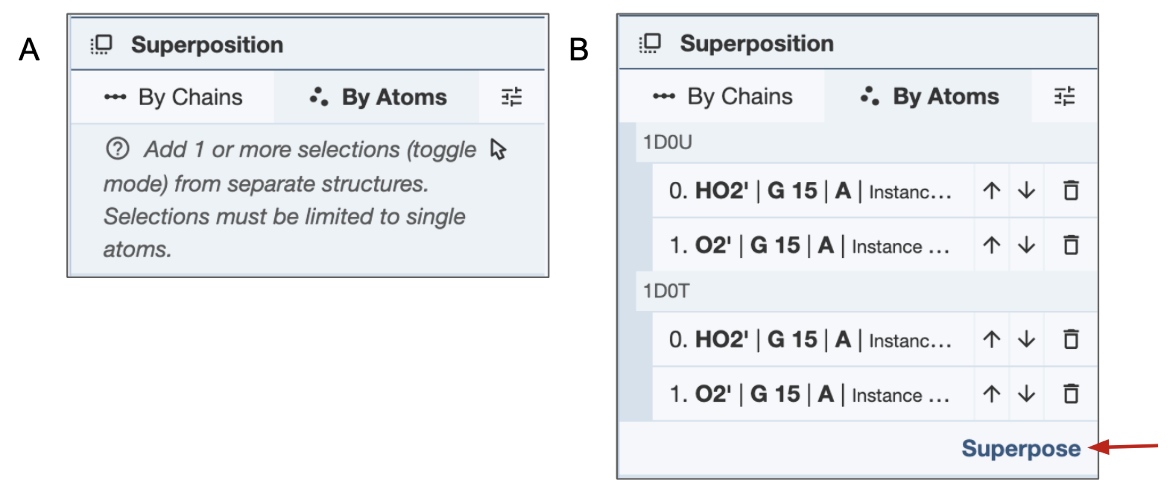This screenshot has height=498, width=1170.
Task: Remove 1D0T O2' atom entry
Action: tap(1071, 394)
